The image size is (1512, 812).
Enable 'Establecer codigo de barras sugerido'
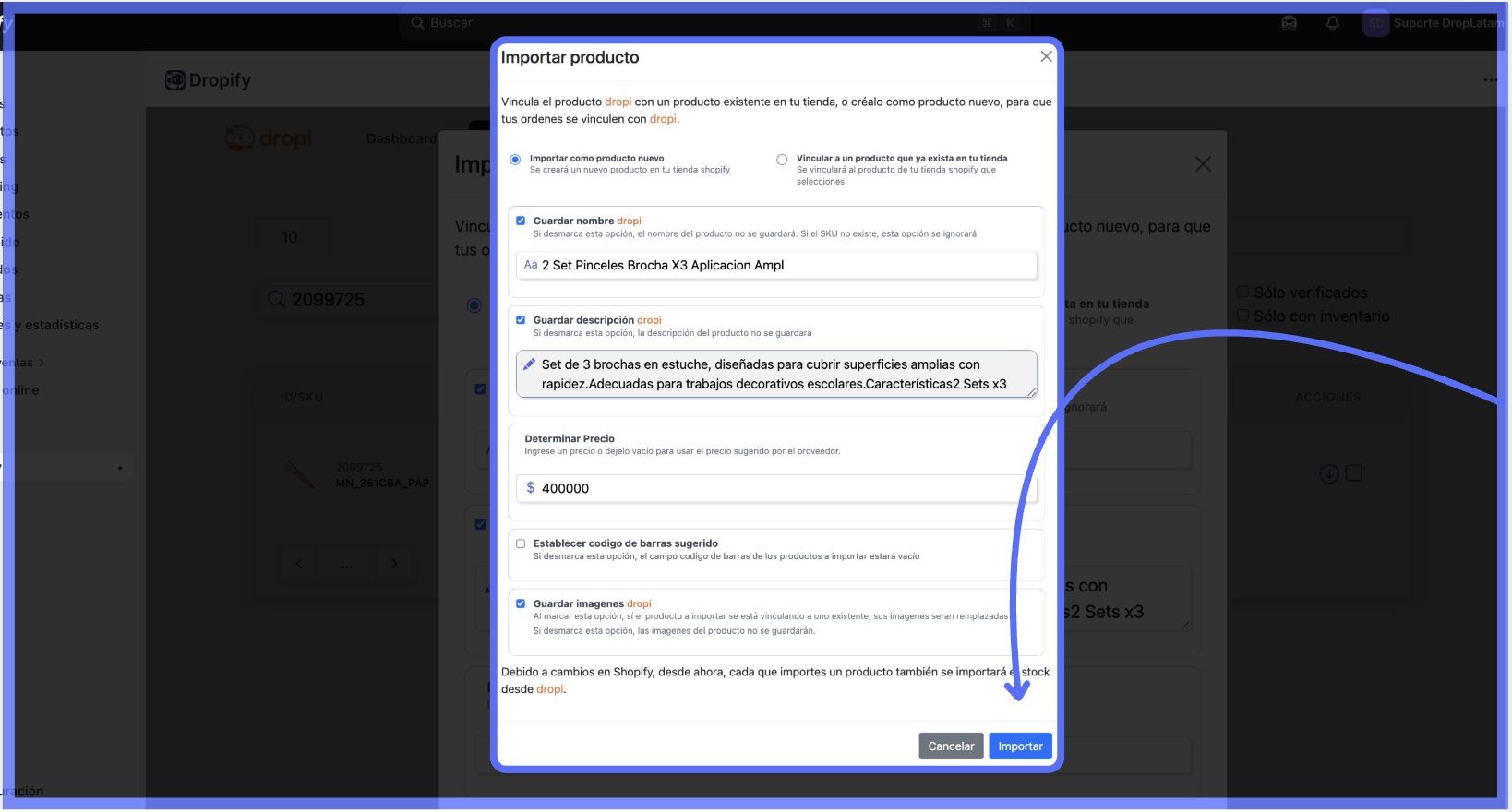coord(521,543)
